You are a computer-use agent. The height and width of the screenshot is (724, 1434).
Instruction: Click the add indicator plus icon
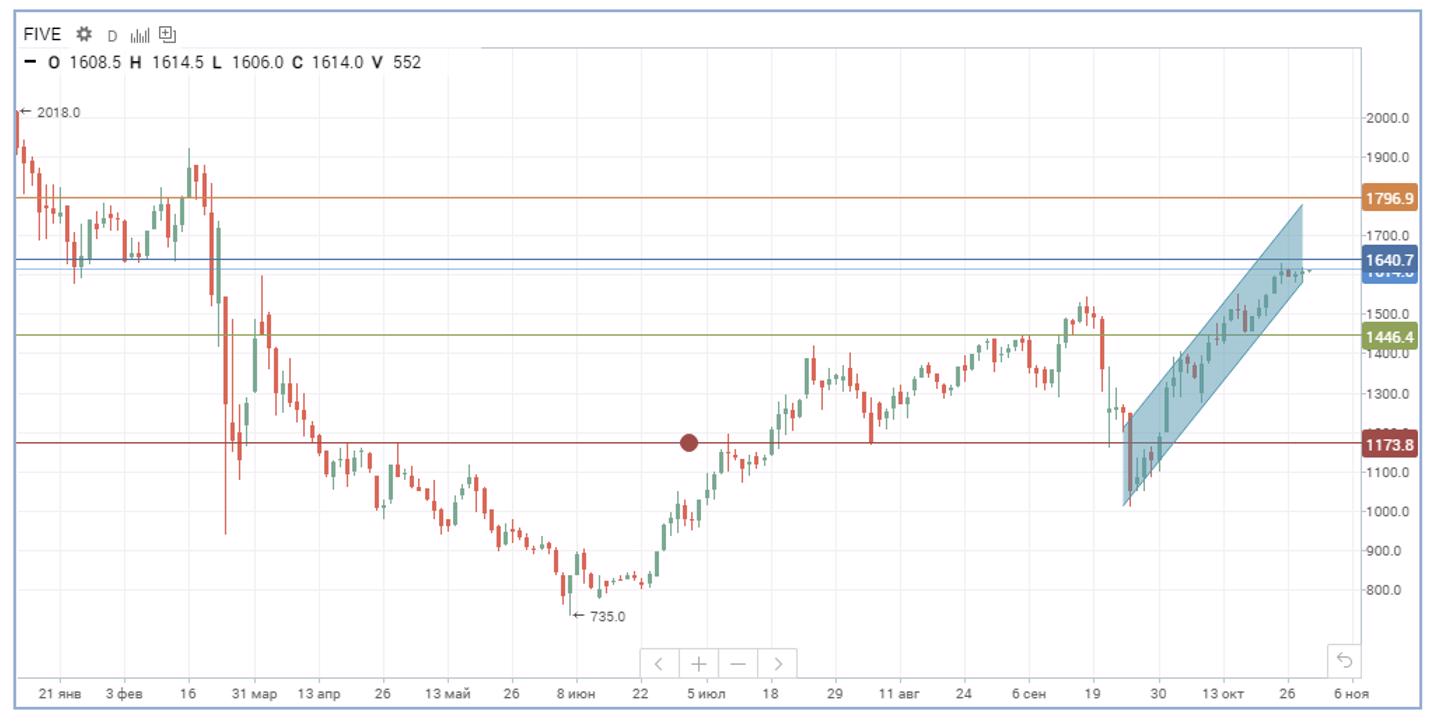[x=167, y=35]
